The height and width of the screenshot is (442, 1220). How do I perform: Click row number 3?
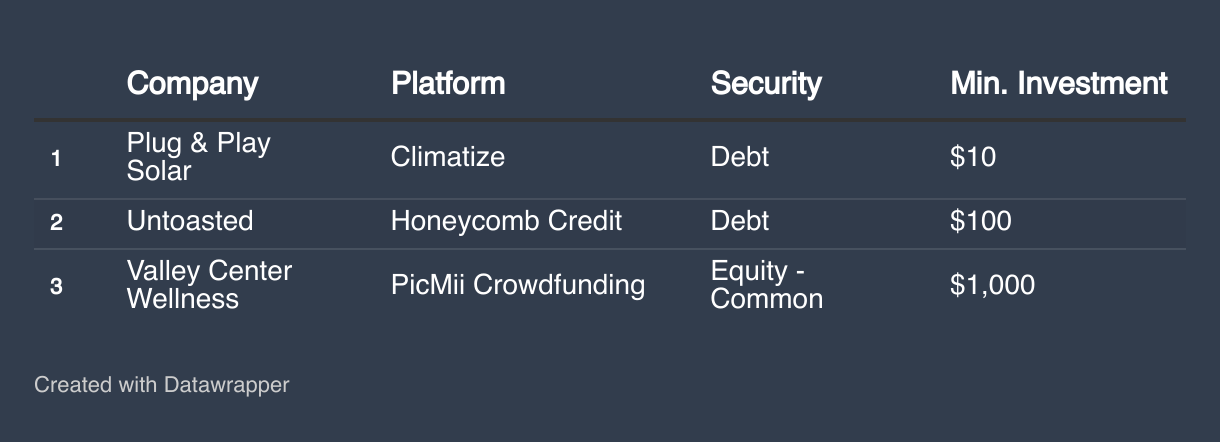pyautogui.click(x=56, y=286)
